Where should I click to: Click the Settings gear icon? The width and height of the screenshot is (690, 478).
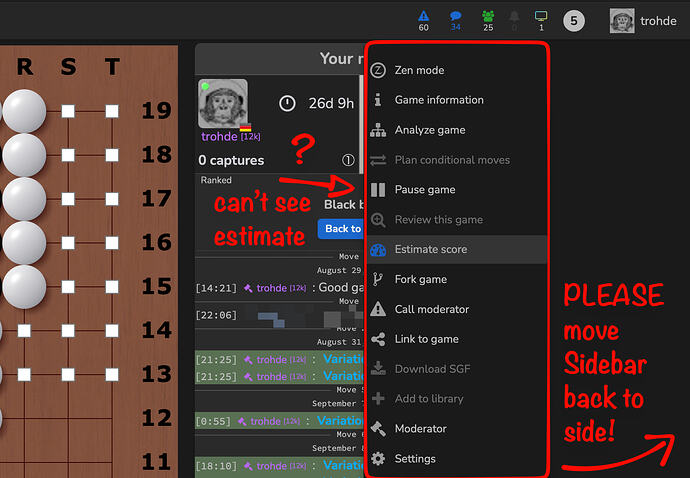pyautogui.click(x=378, y=459)
